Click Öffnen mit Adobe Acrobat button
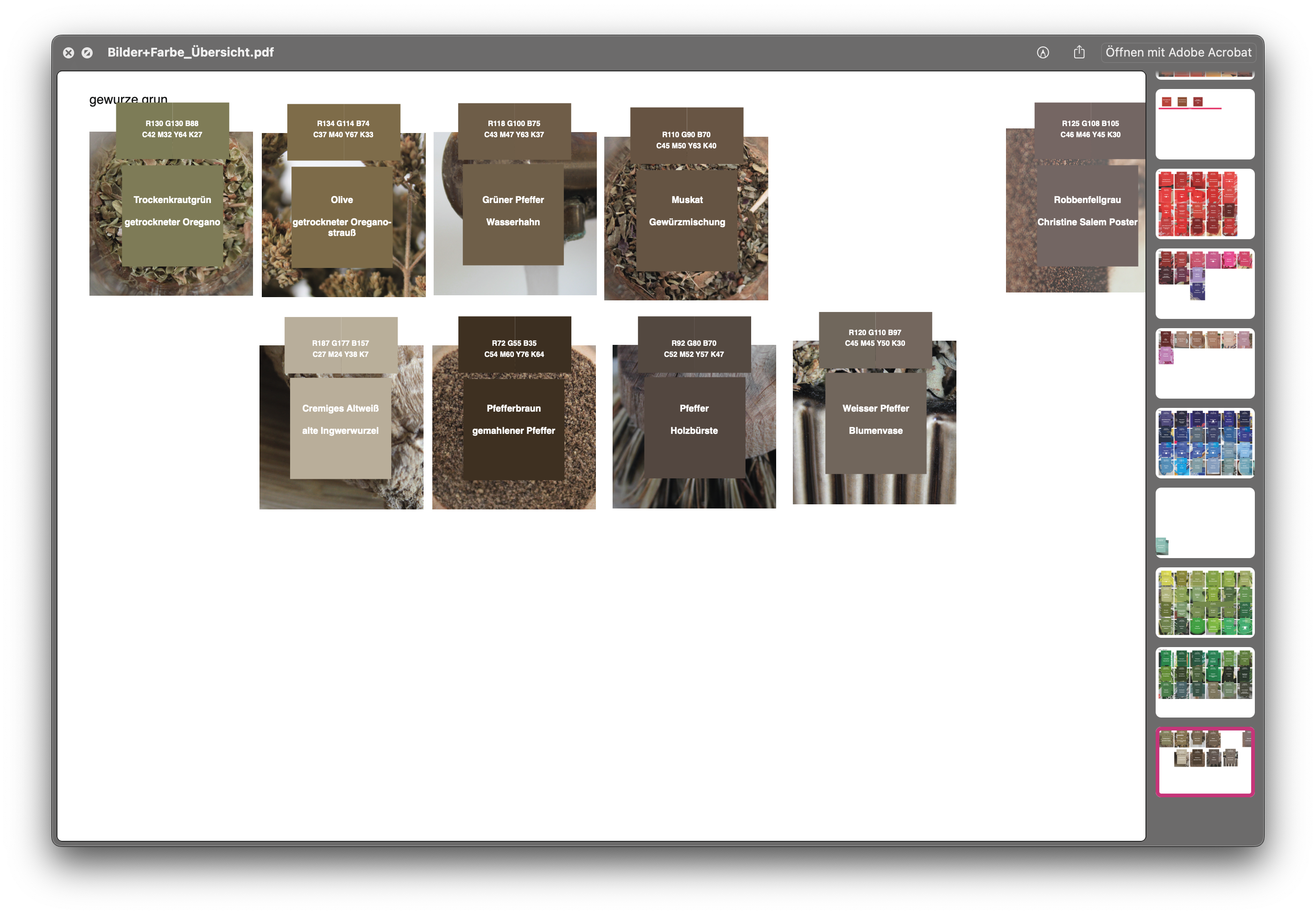Image resolution: width=1316 pixels, height=915 pixels. pyautogui.click(x=1178, y=53)
